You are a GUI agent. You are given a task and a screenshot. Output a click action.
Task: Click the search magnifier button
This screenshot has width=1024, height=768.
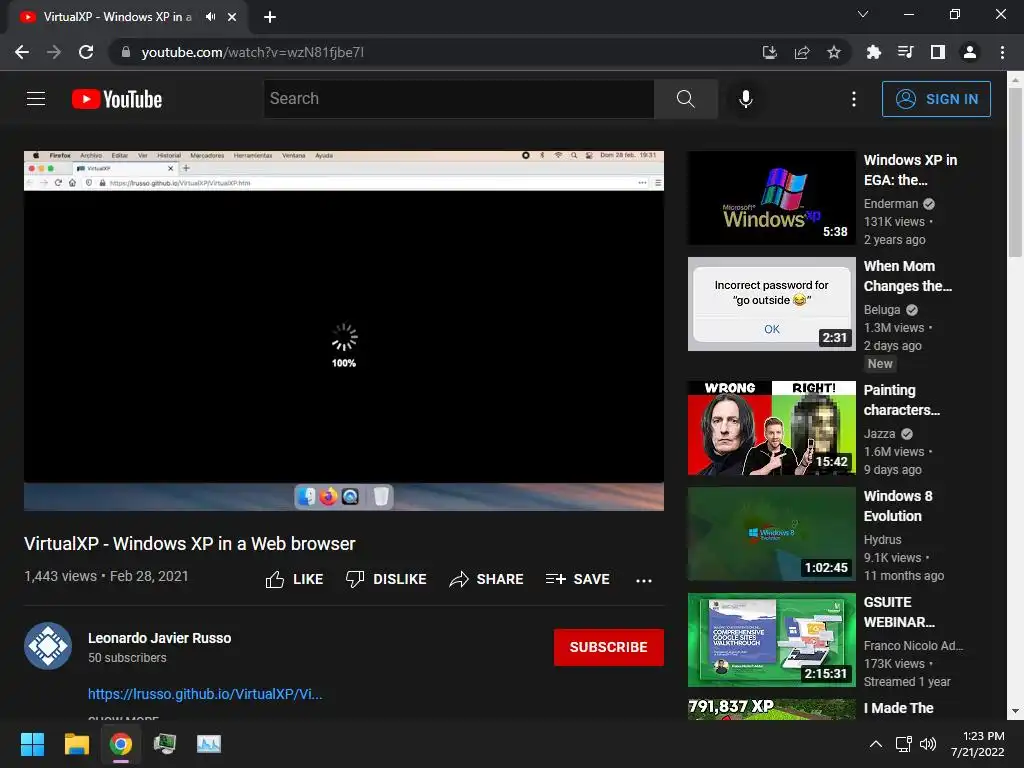pos(685,99)
